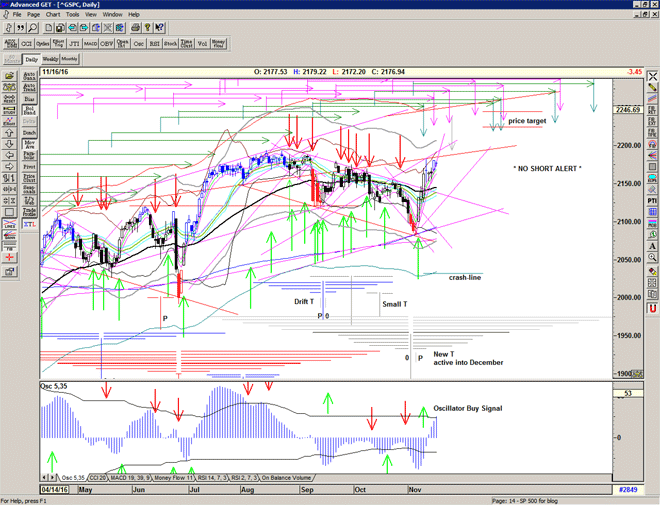Toggle the Mov Ave study button
The width and height of the screenshot is (660, 505).
coord(29,146)
